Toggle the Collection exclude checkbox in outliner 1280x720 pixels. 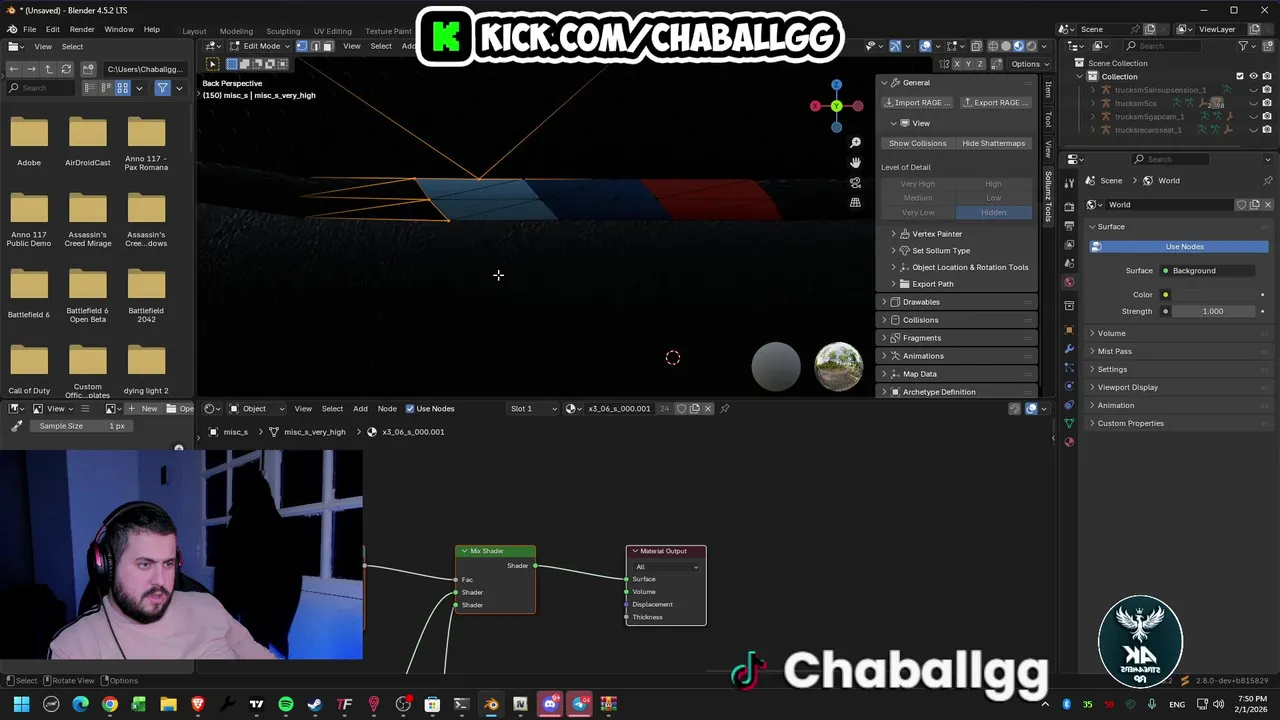click(x=1240, y=76)
